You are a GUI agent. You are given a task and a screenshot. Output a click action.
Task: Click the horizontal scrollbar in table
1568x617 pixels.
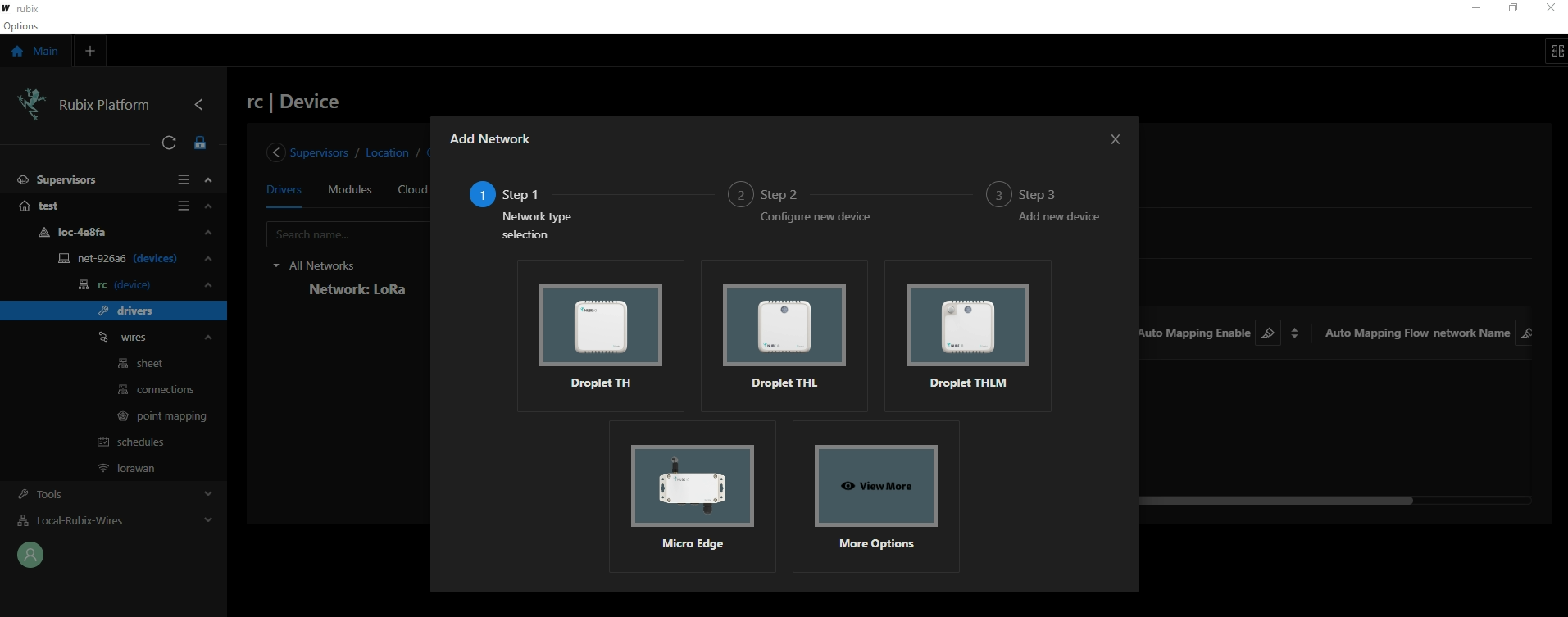[1275, 500]
